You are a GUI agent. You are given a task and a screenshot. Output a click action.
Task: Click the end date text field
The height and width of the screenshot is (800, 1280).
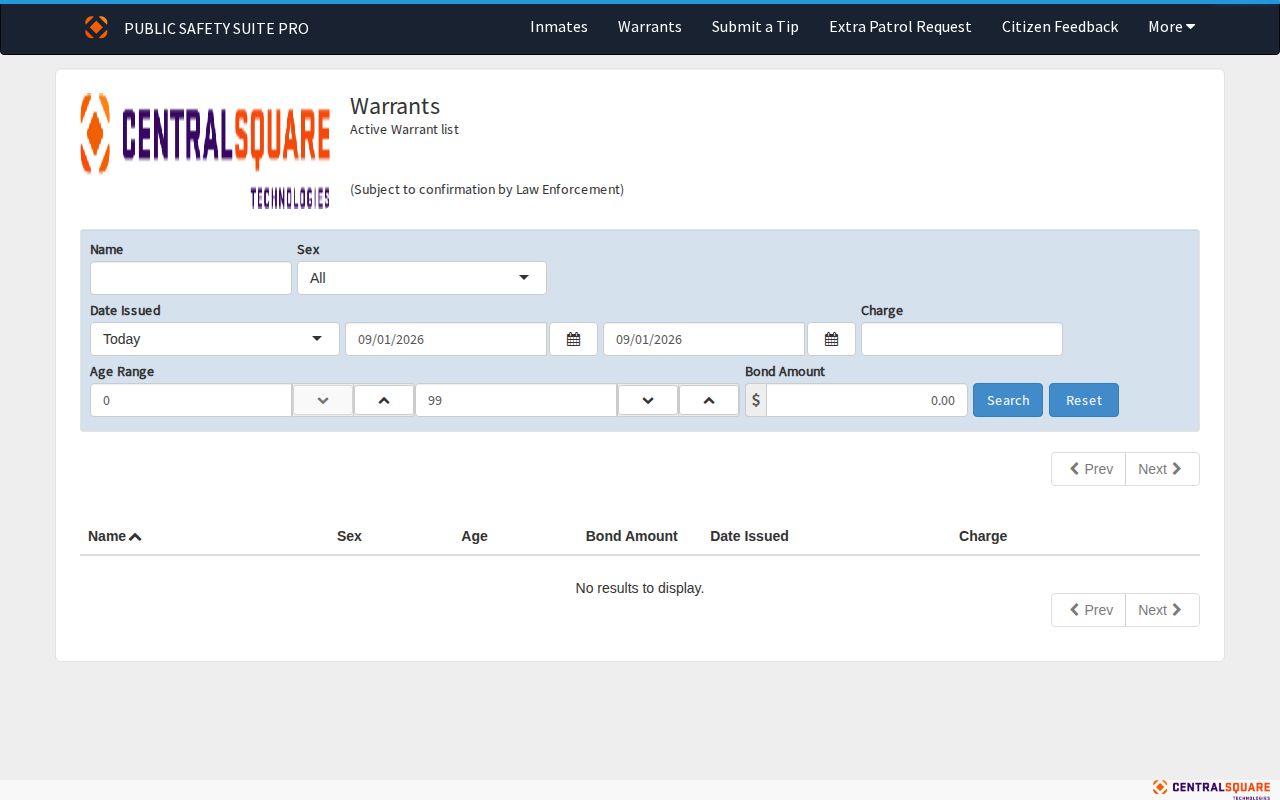click(704, 339)
